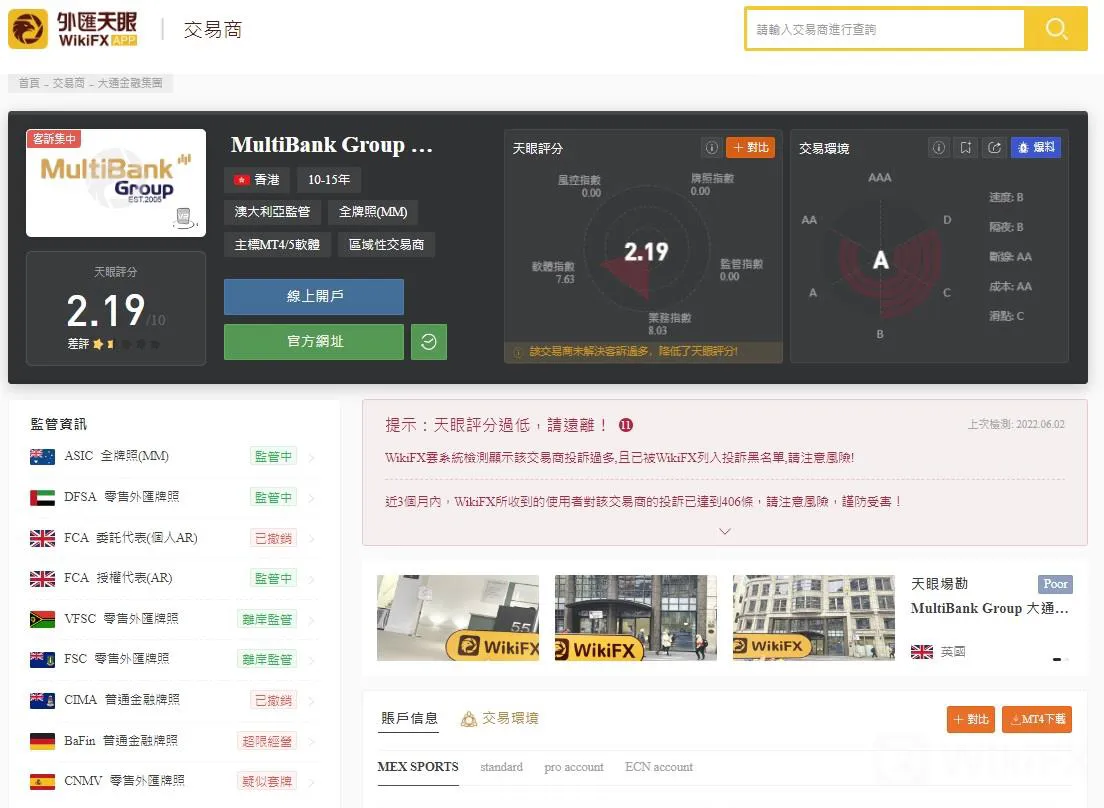1104x808 pixels.
Task: Open the FSC 零售外匯牌照 row
Action: click(x=173, y=659)
